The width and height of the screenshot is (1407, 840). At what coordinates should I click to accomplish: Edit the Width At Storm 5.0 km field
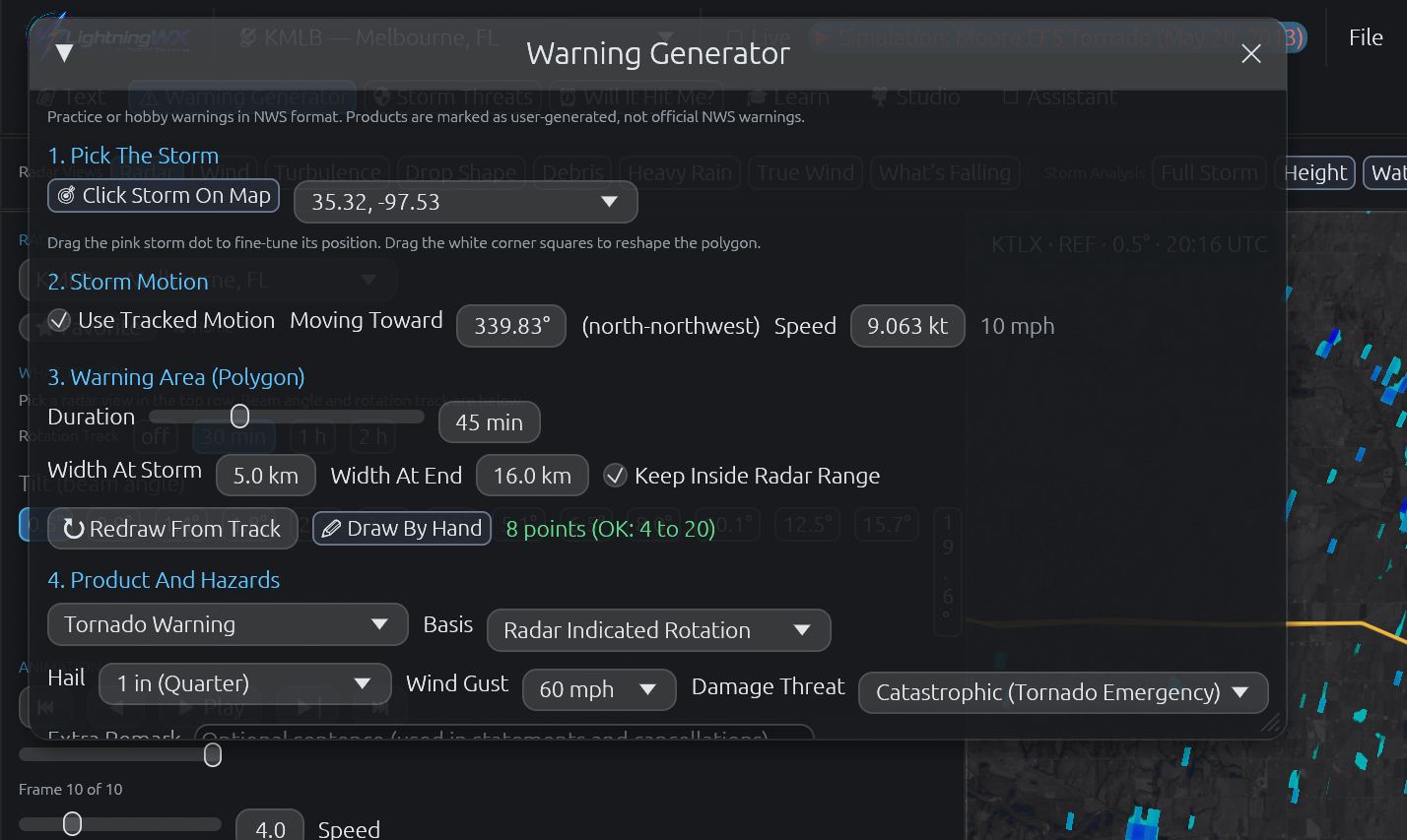coord(265,476)
